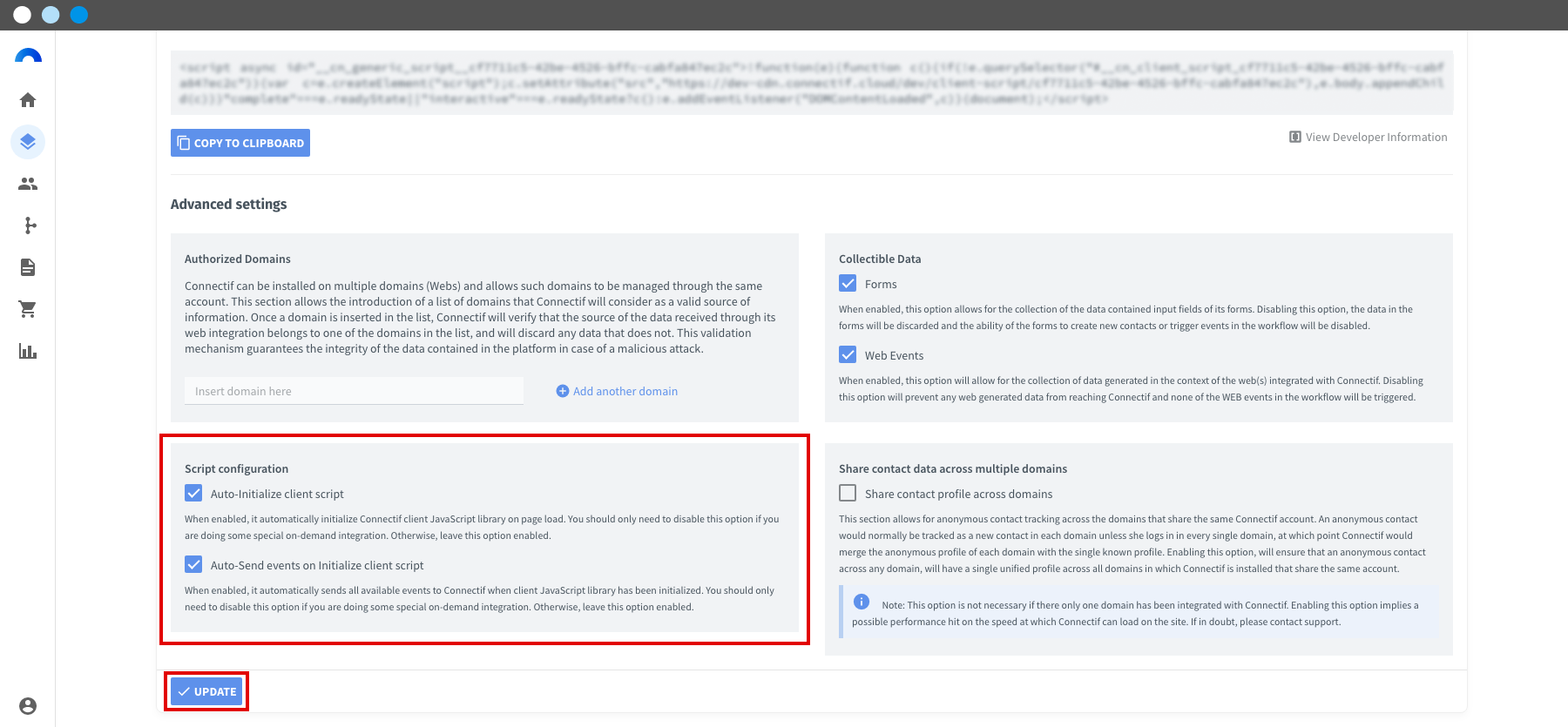Open the document content icon in sidebar

click(x=28, y=267)
